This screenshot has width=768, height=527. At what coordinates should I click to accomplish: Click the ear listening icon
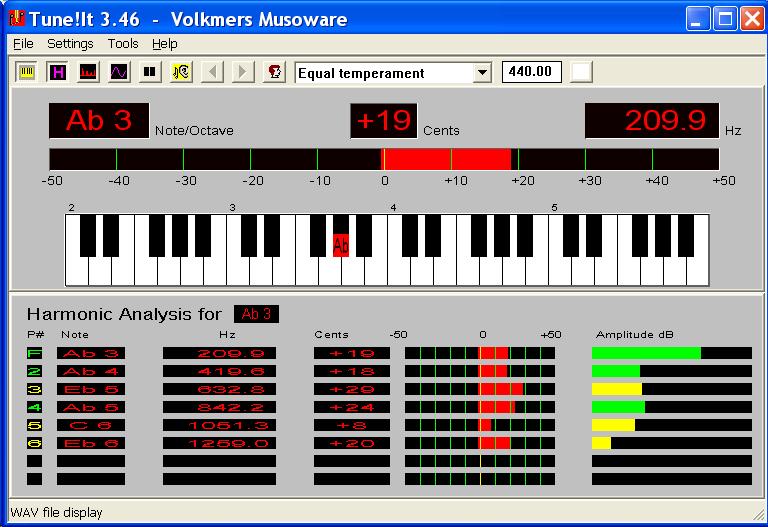tap(181, 72)
